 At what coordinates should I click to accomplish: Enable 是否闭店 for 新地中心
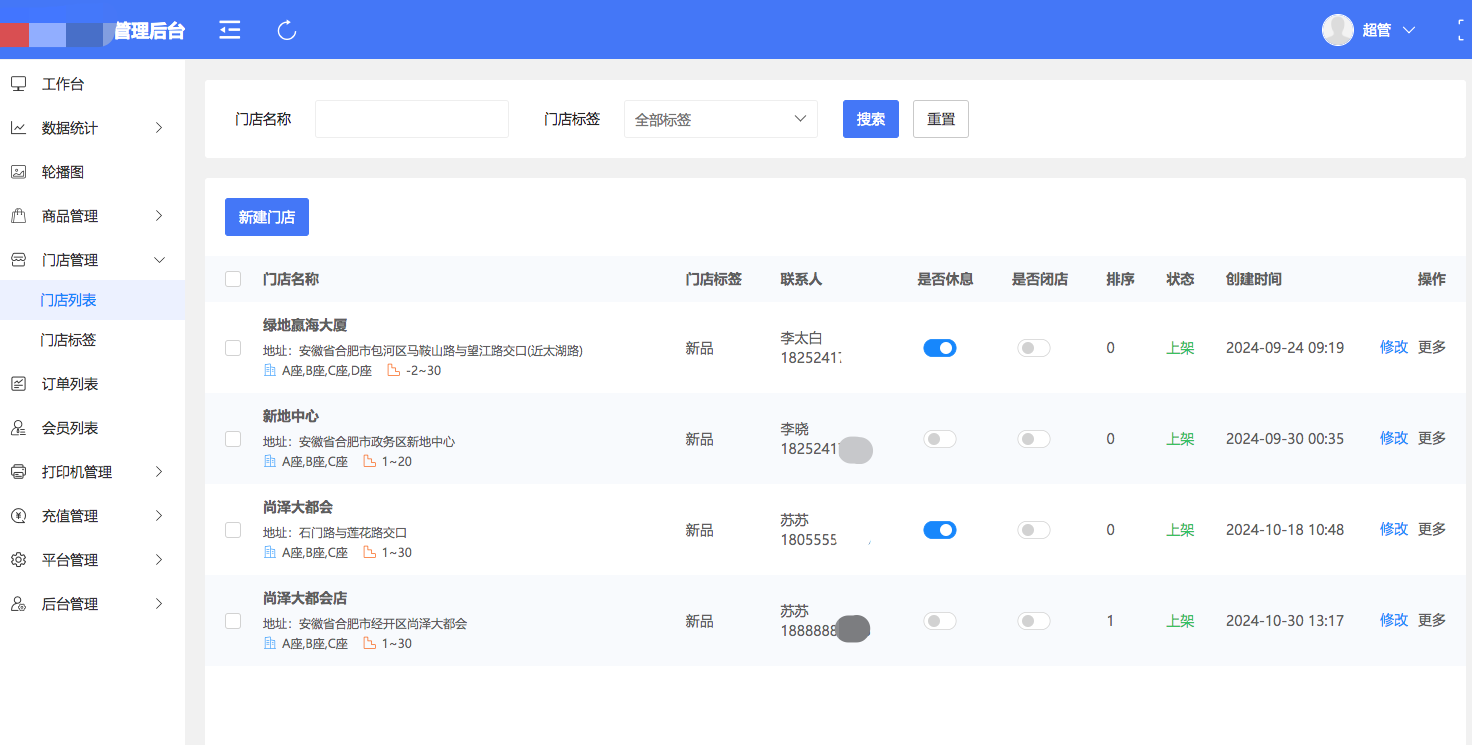pos(1033,439)
